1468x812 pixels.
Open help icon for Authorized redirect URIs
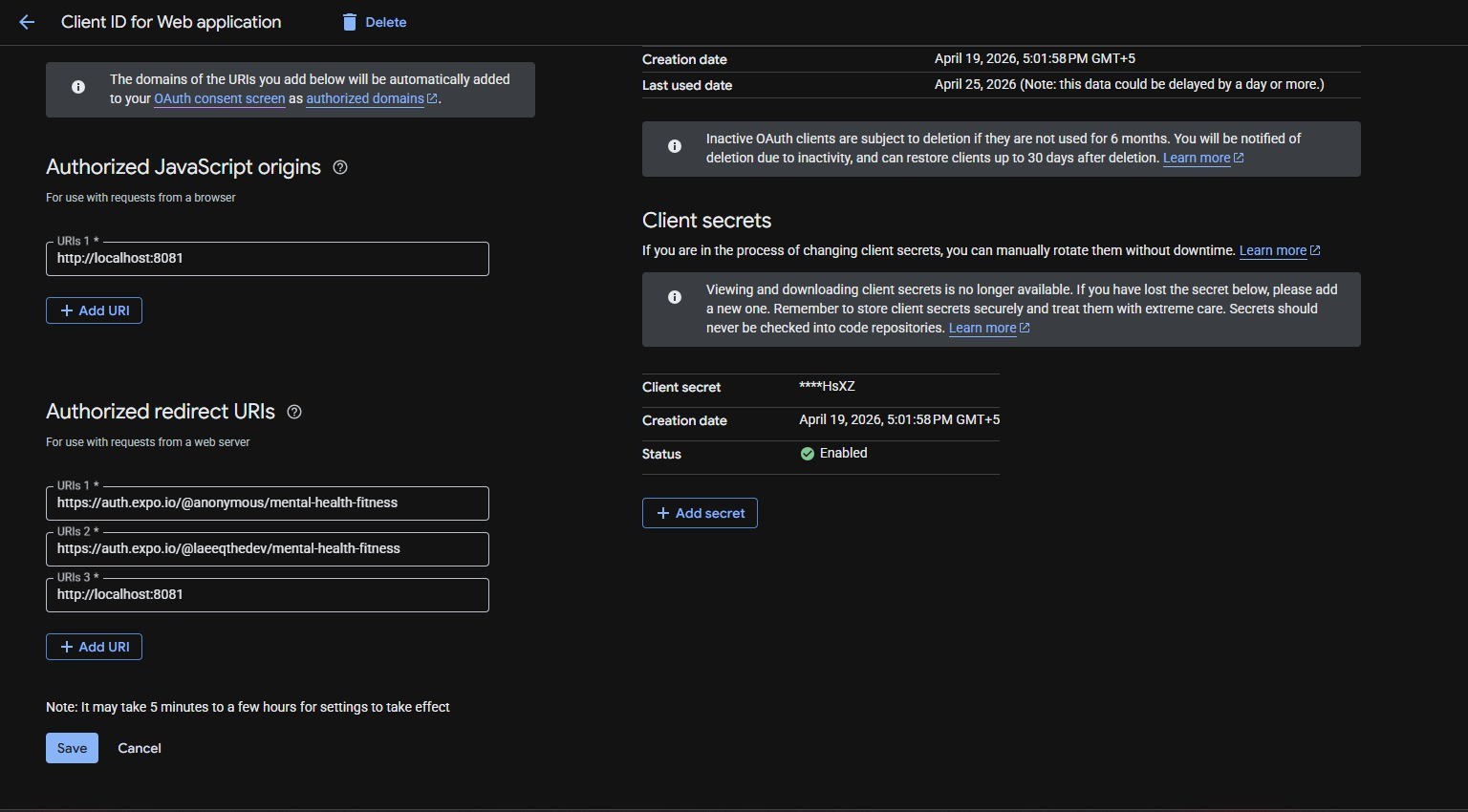(294, 412)
